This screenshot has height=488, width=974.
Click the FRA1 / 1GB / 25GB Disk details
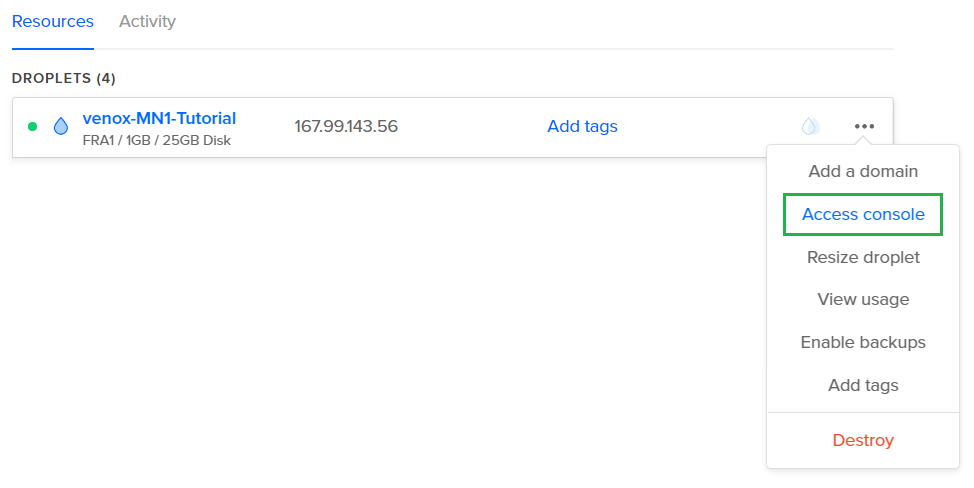[x=156, y=140]
